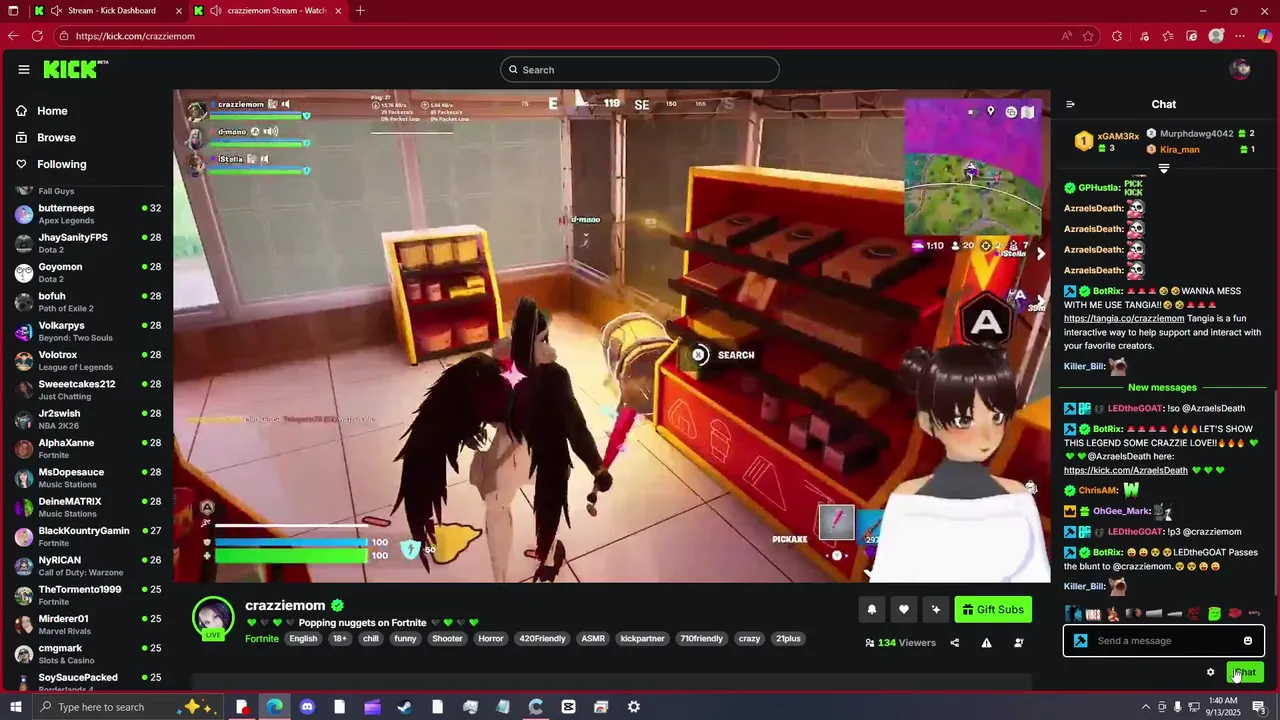Open JhaySanityFPS channel in sidebar
The image size is (1280, 720).
click(x=88, y=243)
